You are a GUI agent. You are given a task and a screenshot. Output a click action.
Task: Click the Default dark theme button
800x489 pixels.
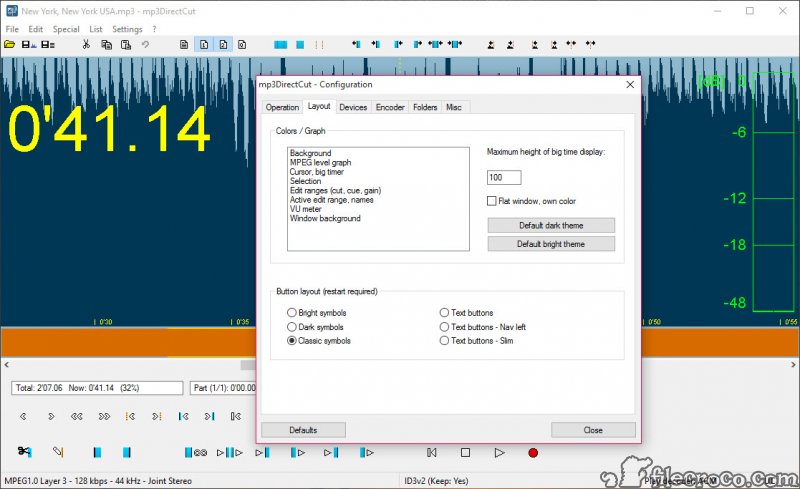551,225
